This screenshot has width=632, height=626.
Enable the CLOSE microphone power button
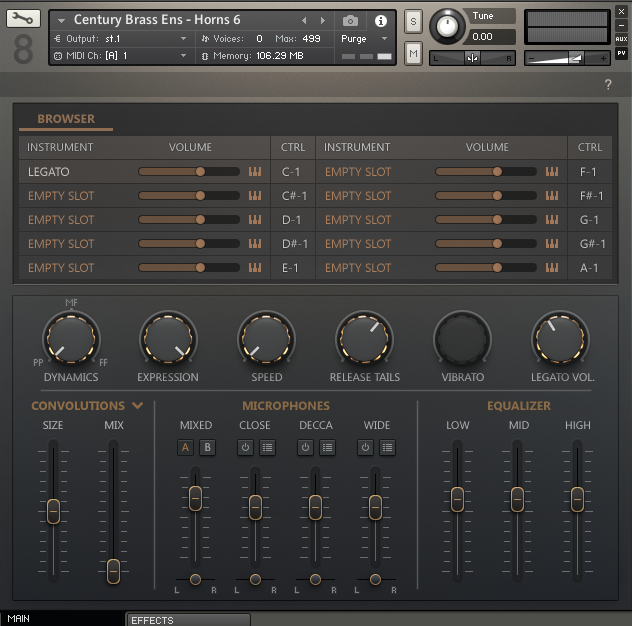point(245,447)
